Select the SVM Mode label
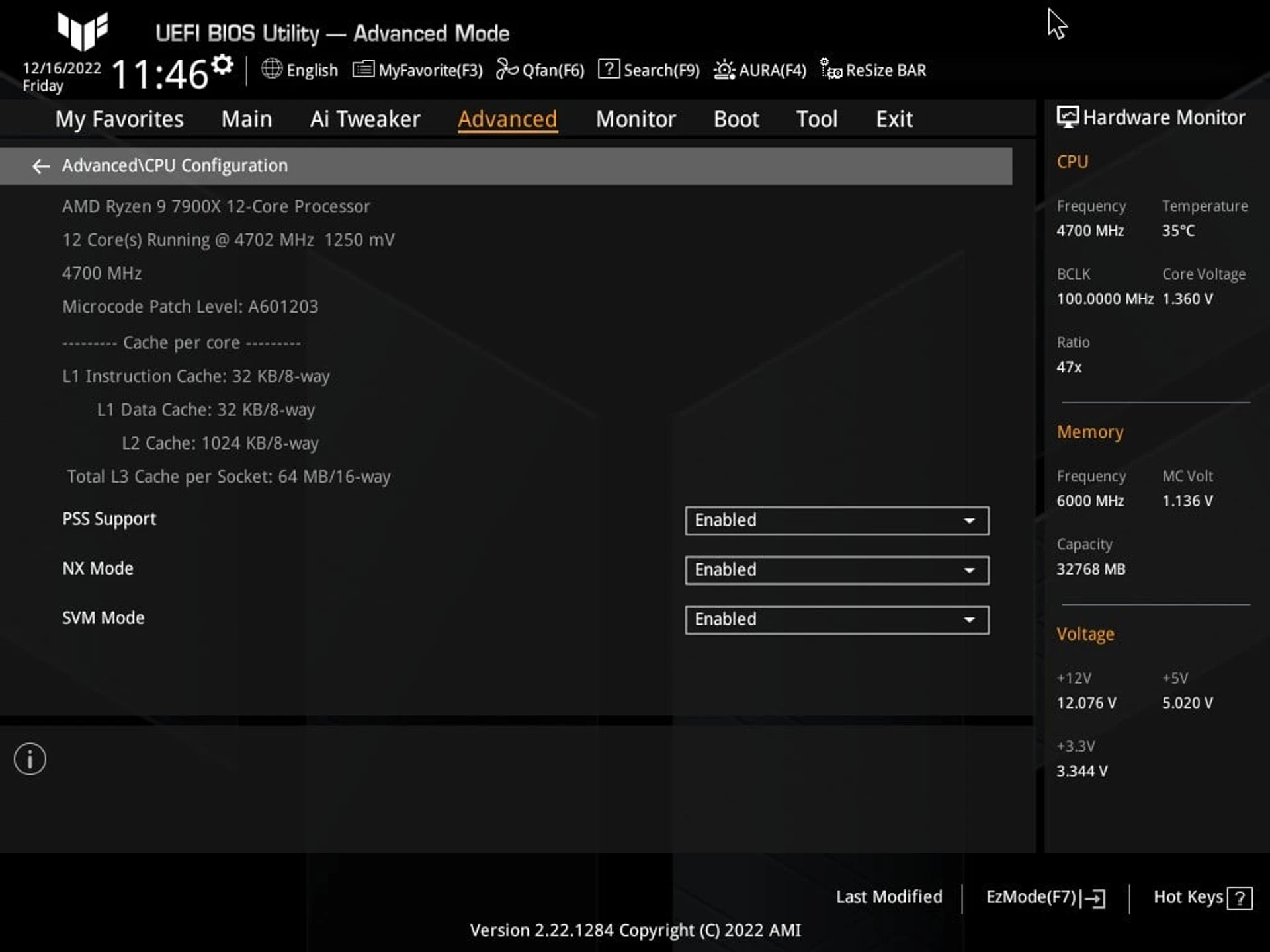Image resolution: width=1270 pixels, height=952 pixels. pos(103,618)
